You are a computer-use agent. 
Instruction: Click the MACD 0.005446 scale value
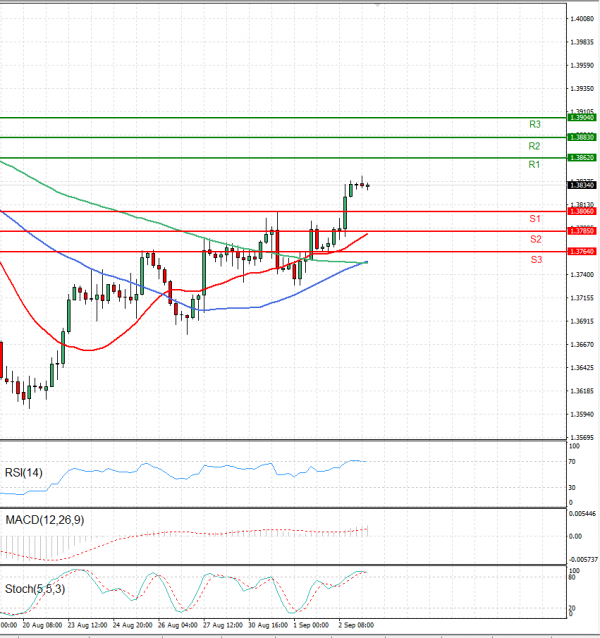[x=583, y=514]
